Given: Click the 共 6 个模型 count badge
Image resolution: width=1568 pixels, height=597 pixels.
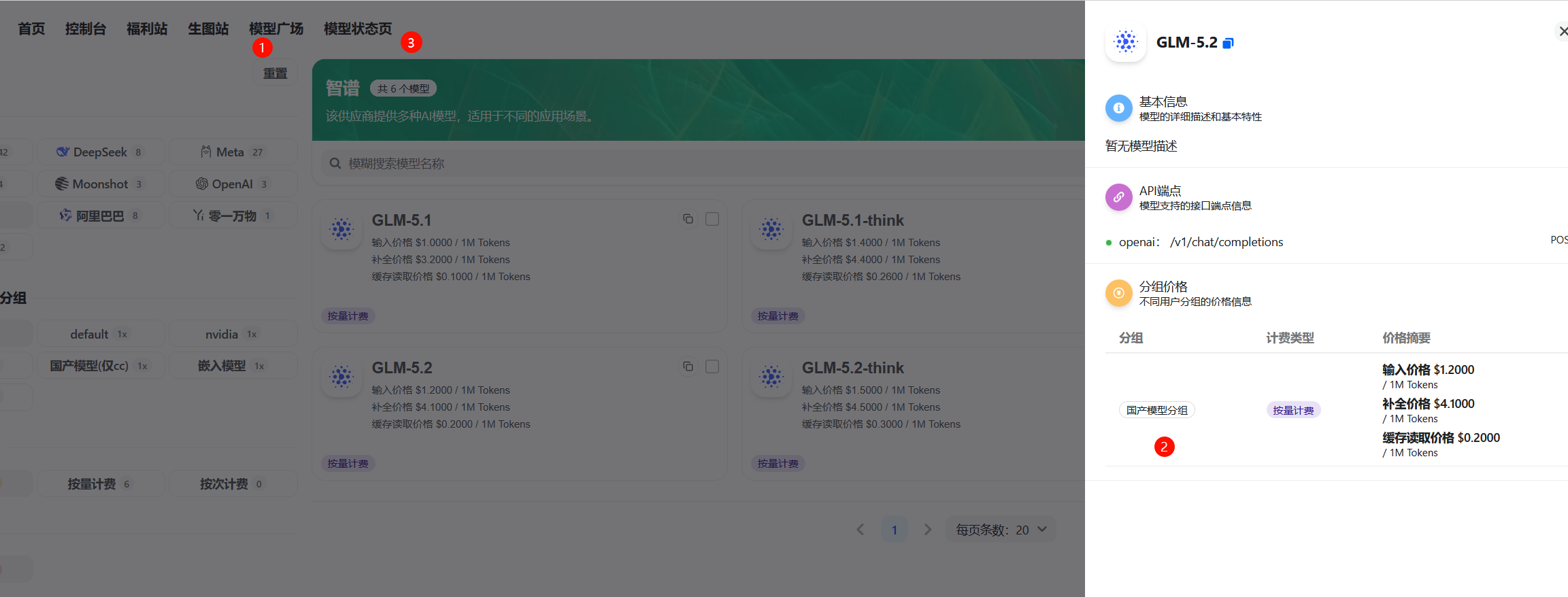Looking at the screenshot, I should [403, 88].
